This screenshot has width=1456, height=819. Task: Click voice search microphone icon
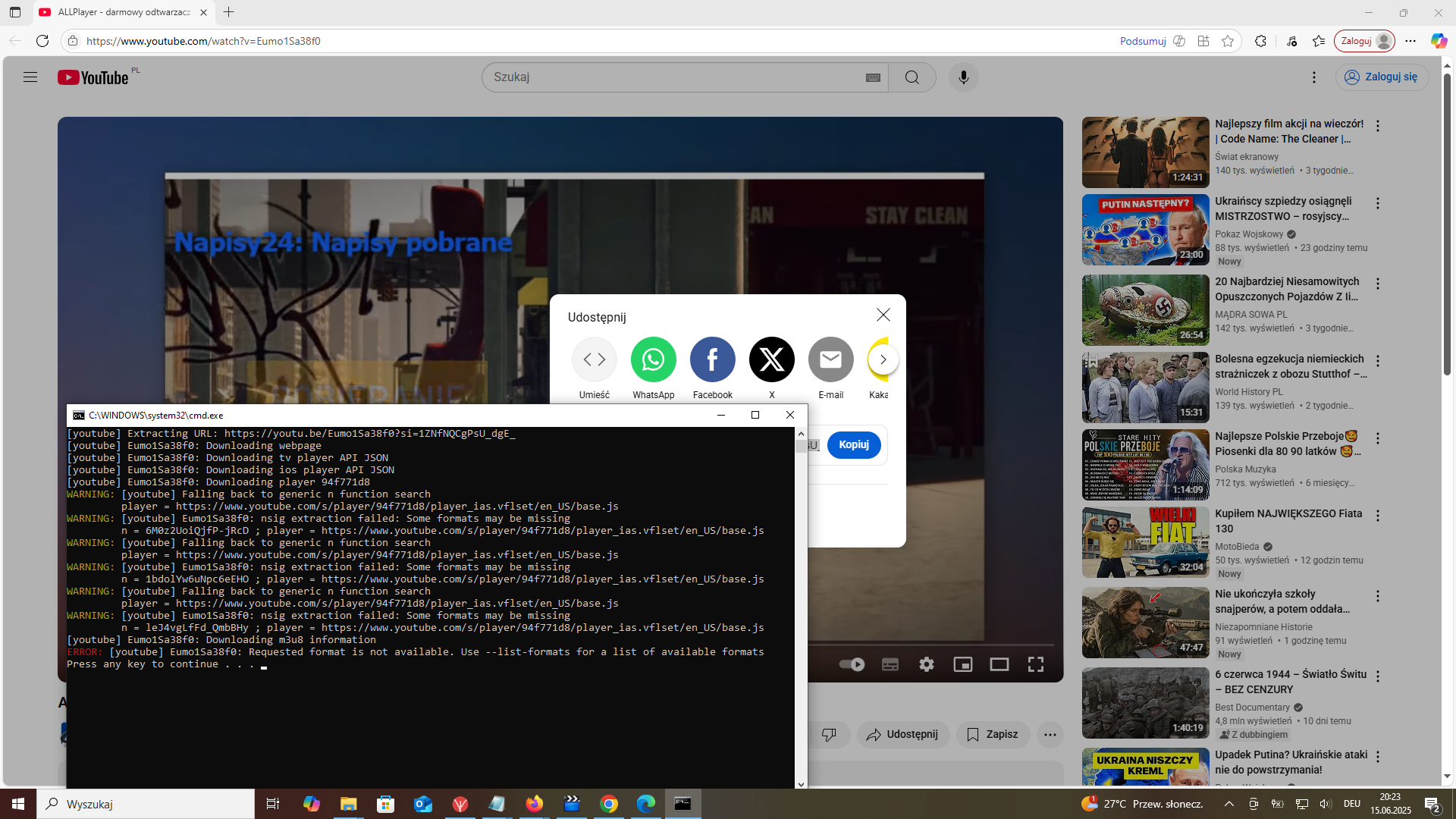pyautogui.click(x=963, y=77)
